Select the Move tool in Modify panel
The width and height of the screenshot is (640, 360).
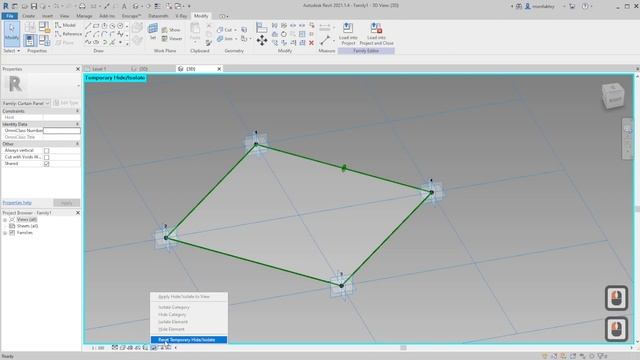(x=262, y=40)
